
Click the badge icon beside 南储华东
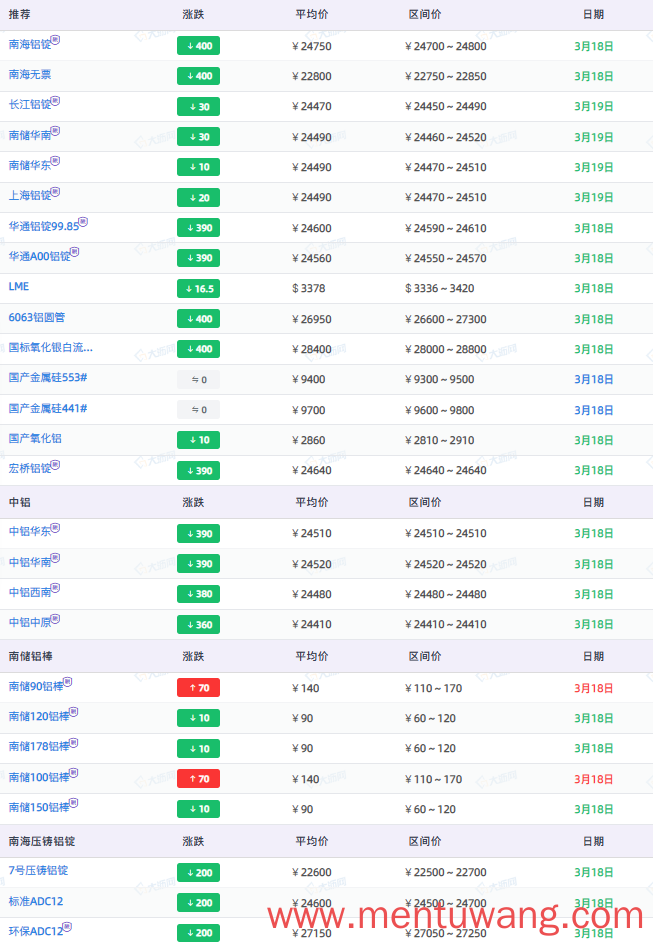[x=56, y=162]
